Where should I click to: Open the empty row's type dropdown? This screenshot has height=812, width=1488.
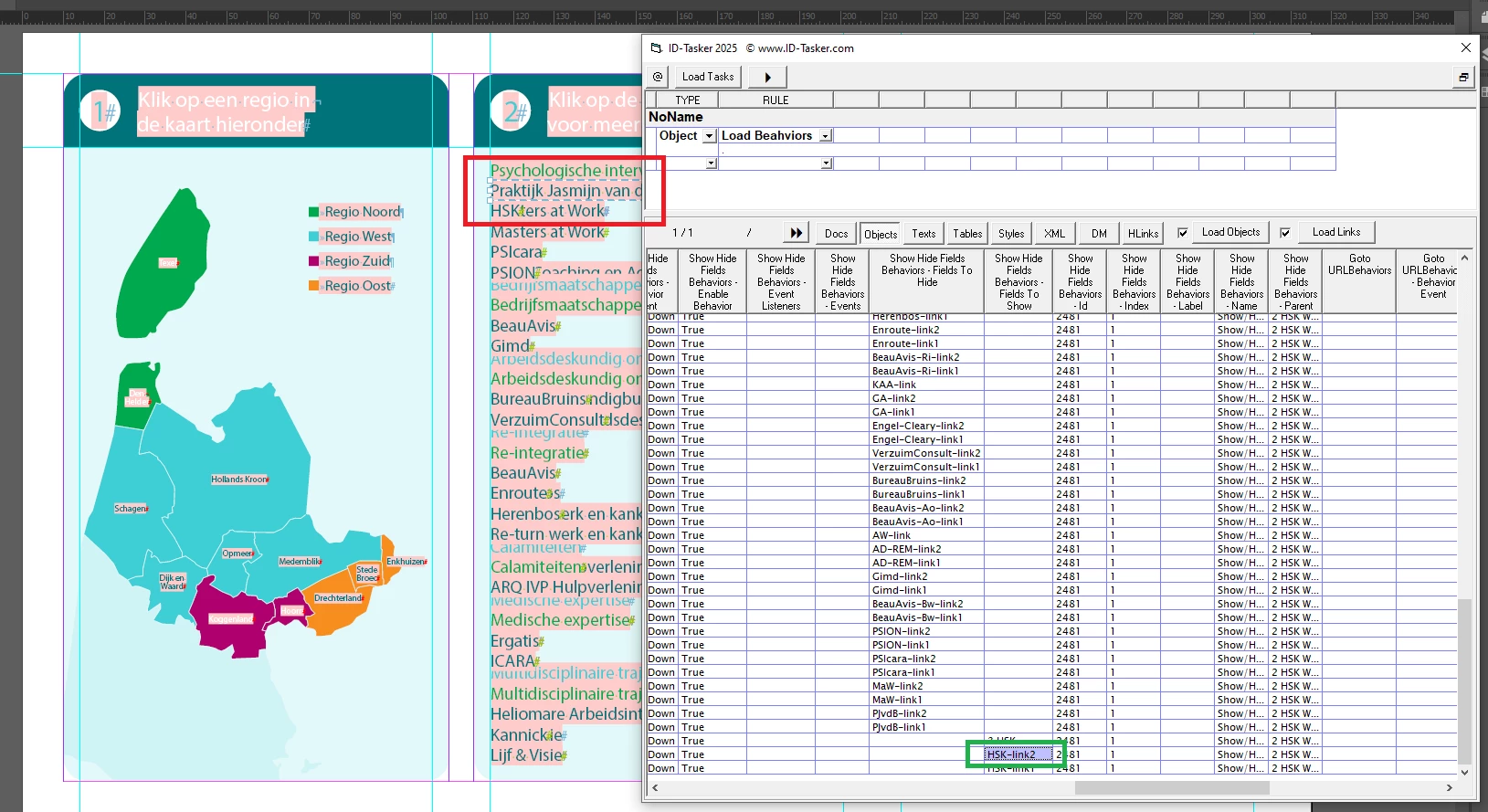click(x=712, y=163)
